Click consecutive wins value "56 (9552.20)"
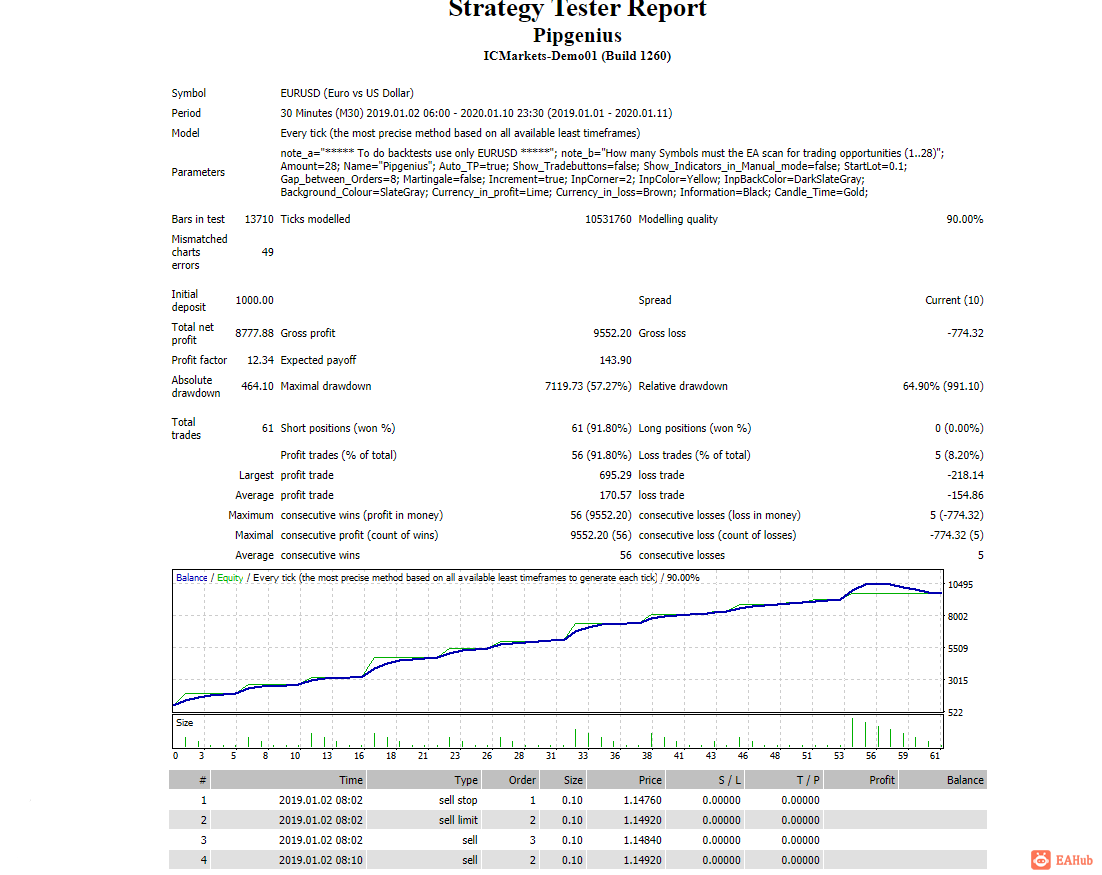1102x875 pixels. click(601, 515)
